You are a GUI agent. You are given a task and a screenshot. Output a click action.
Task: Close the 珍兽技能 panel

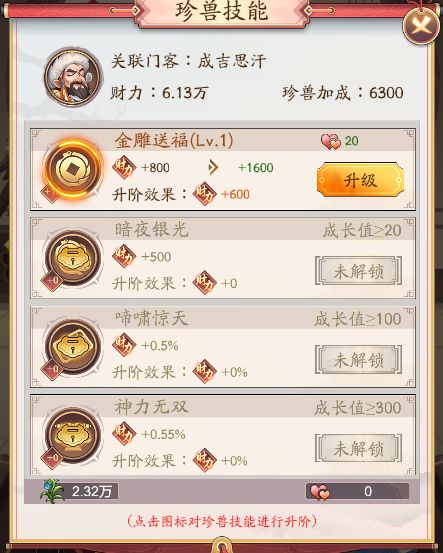[x=421, y=25]
